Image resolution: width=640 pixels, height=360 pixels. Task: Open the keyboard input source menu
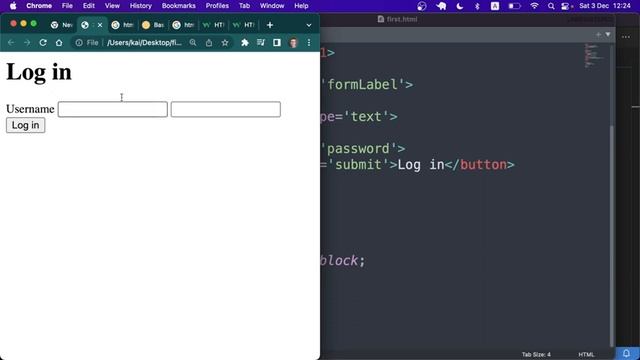point(495,6)
